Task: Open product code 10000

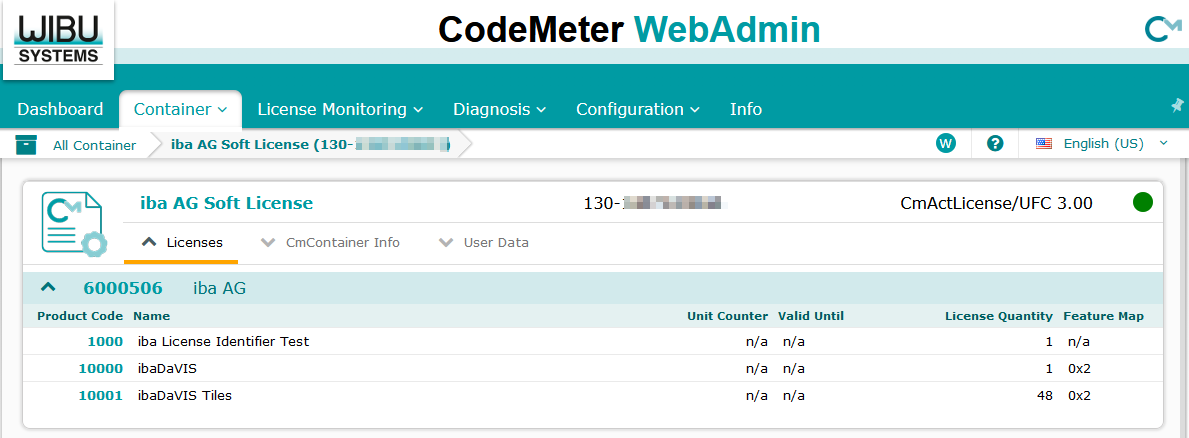Action: 101,368
